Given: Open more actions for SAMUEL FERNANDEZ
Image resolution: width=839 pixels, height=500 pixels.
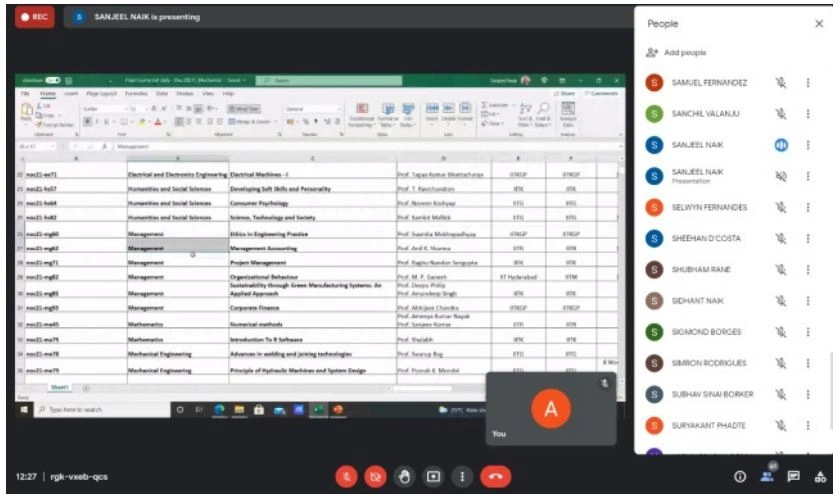Looking at the screenshot, I should pyautogui.click(x=808, y=82).
